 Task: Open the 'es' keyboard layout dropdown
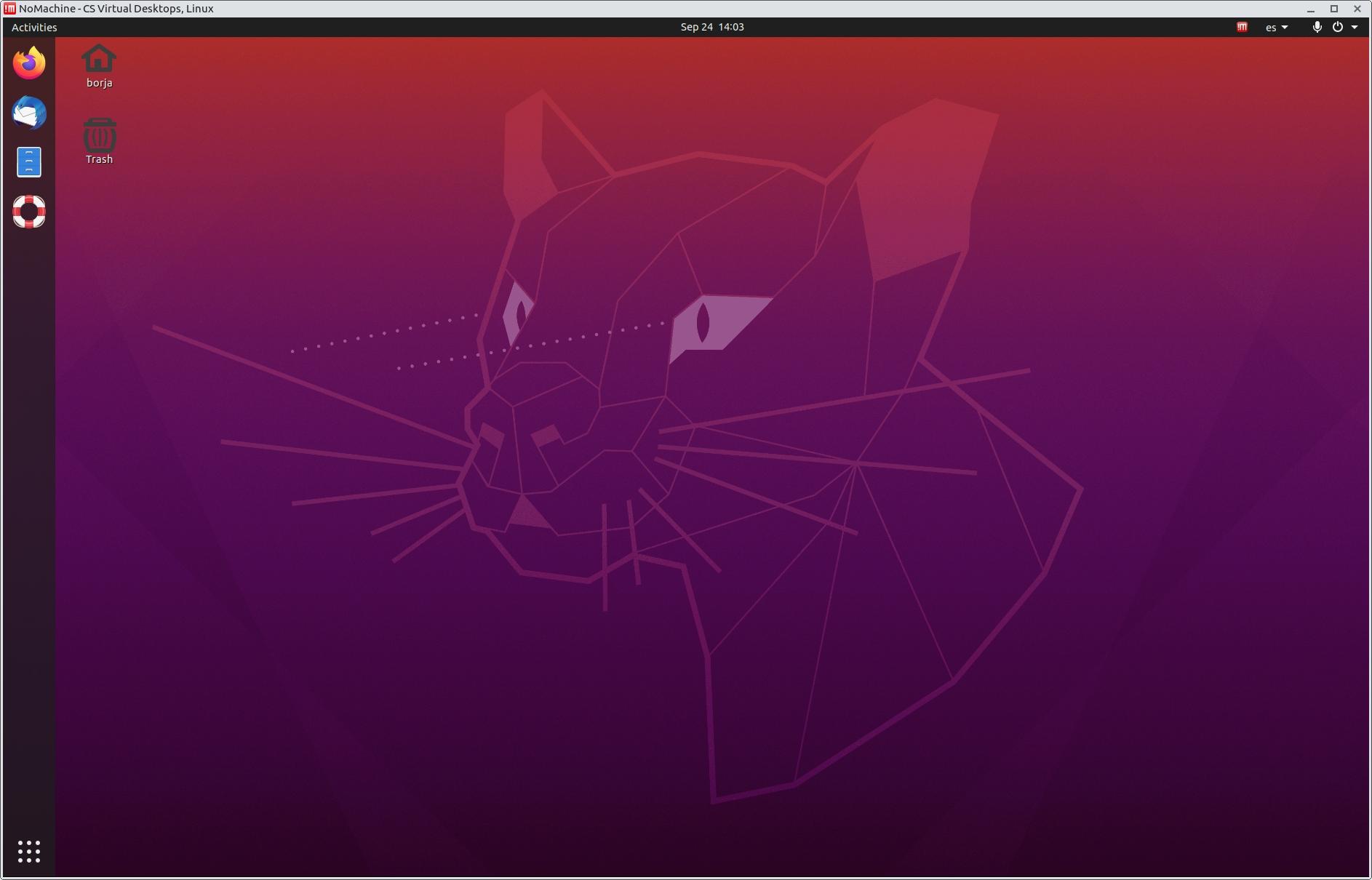(1277, 27)
